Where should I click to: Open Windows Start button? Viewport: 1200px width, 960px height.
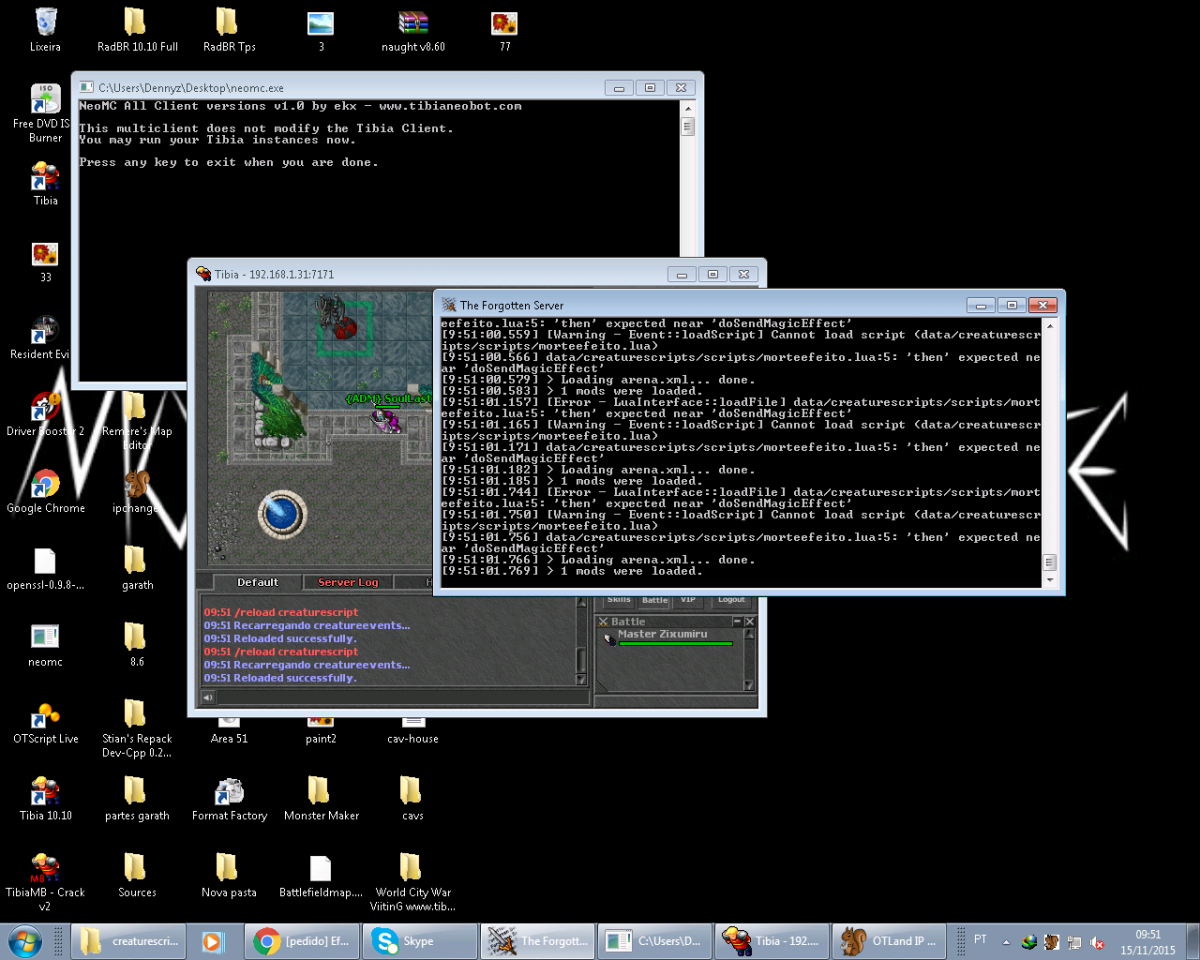point(25,941)
